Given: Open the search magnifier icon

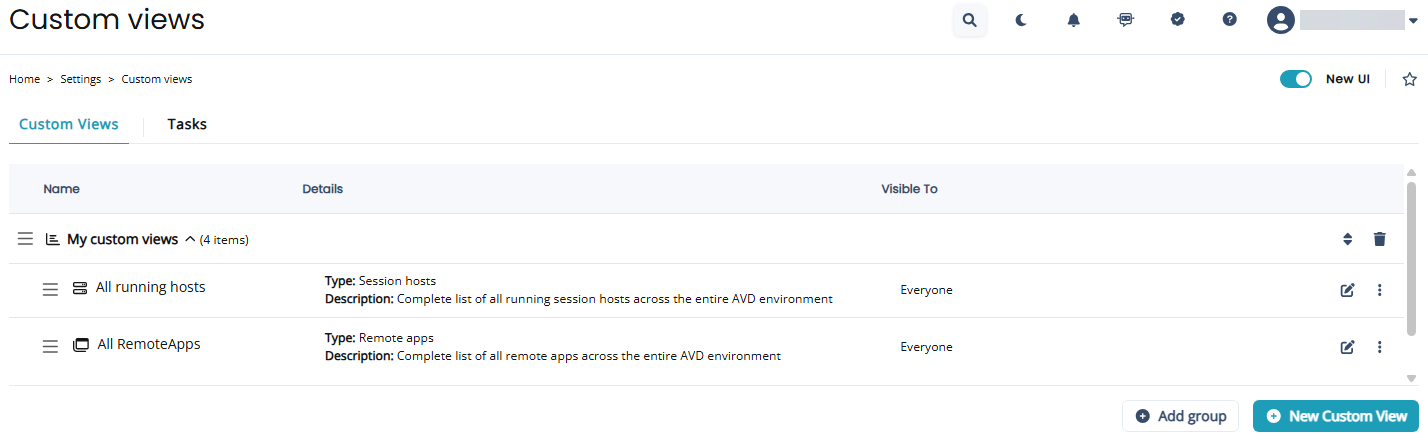Looking at the screenshot, I should [969, 20].
